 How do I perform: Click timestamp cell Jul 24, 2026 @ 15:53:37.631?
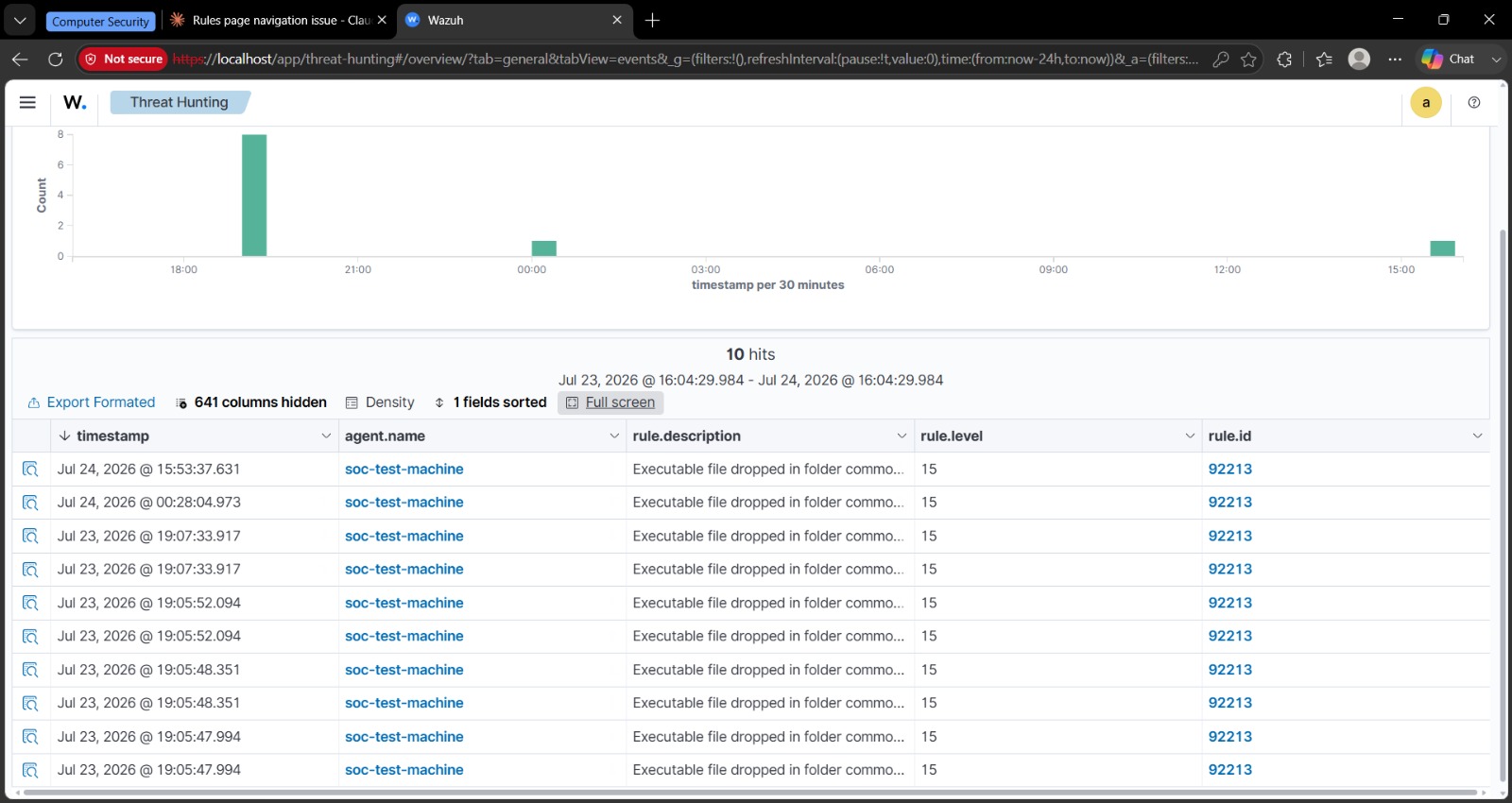pos(148,470)
